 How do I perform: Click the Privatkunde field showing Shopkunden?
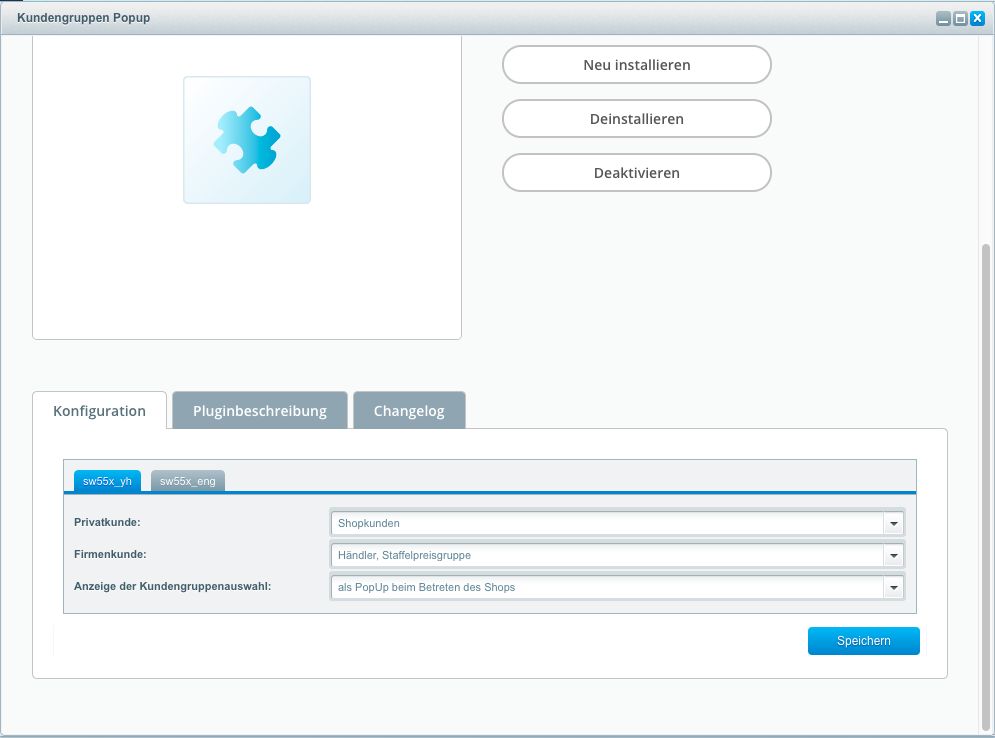point(606,523)
